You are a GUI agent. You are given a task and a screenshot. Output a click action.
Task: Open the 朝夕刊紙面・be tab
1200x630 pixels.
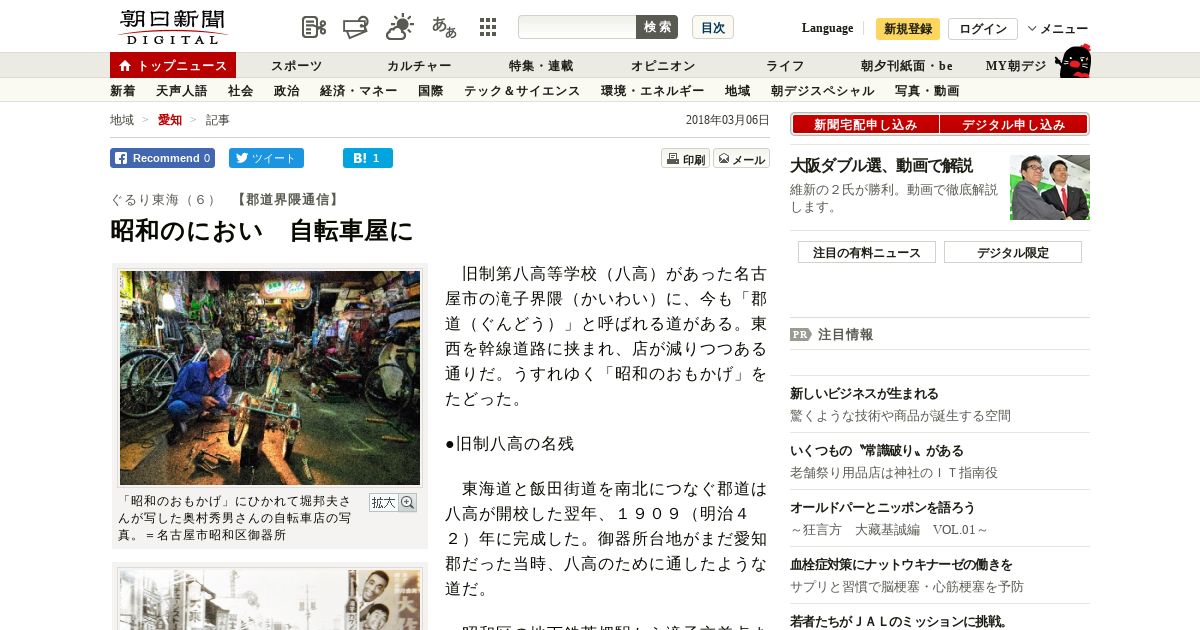(x=907, y=66)
